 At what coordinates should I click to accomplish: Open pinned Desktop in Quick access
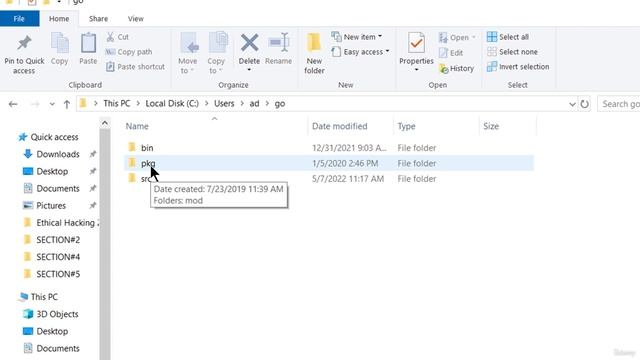click(x=52, y=171)
